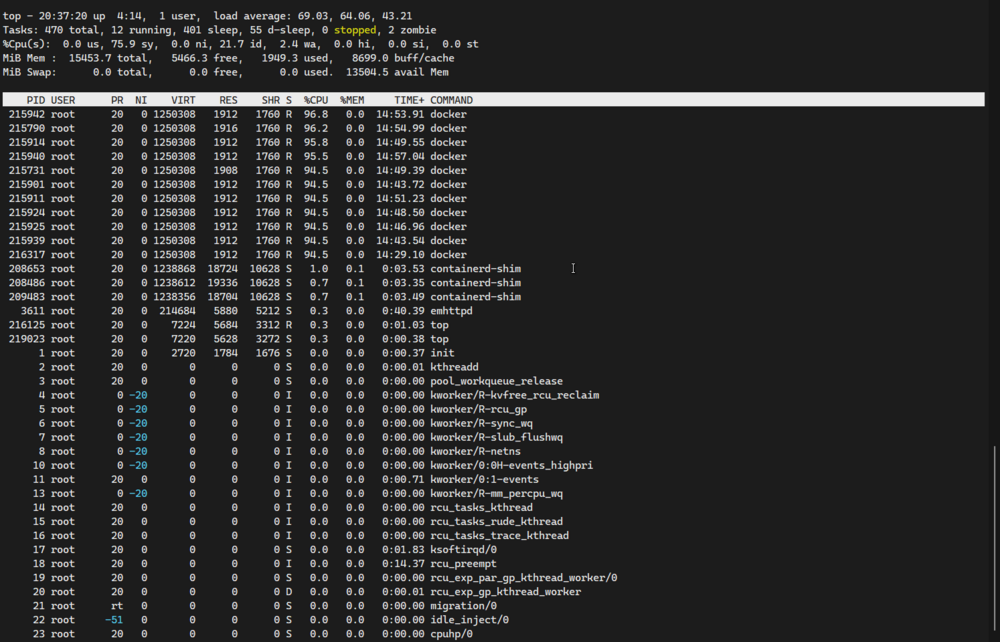
Task: Select the '15453.7 total' memory value
Action: click(110, 58)
